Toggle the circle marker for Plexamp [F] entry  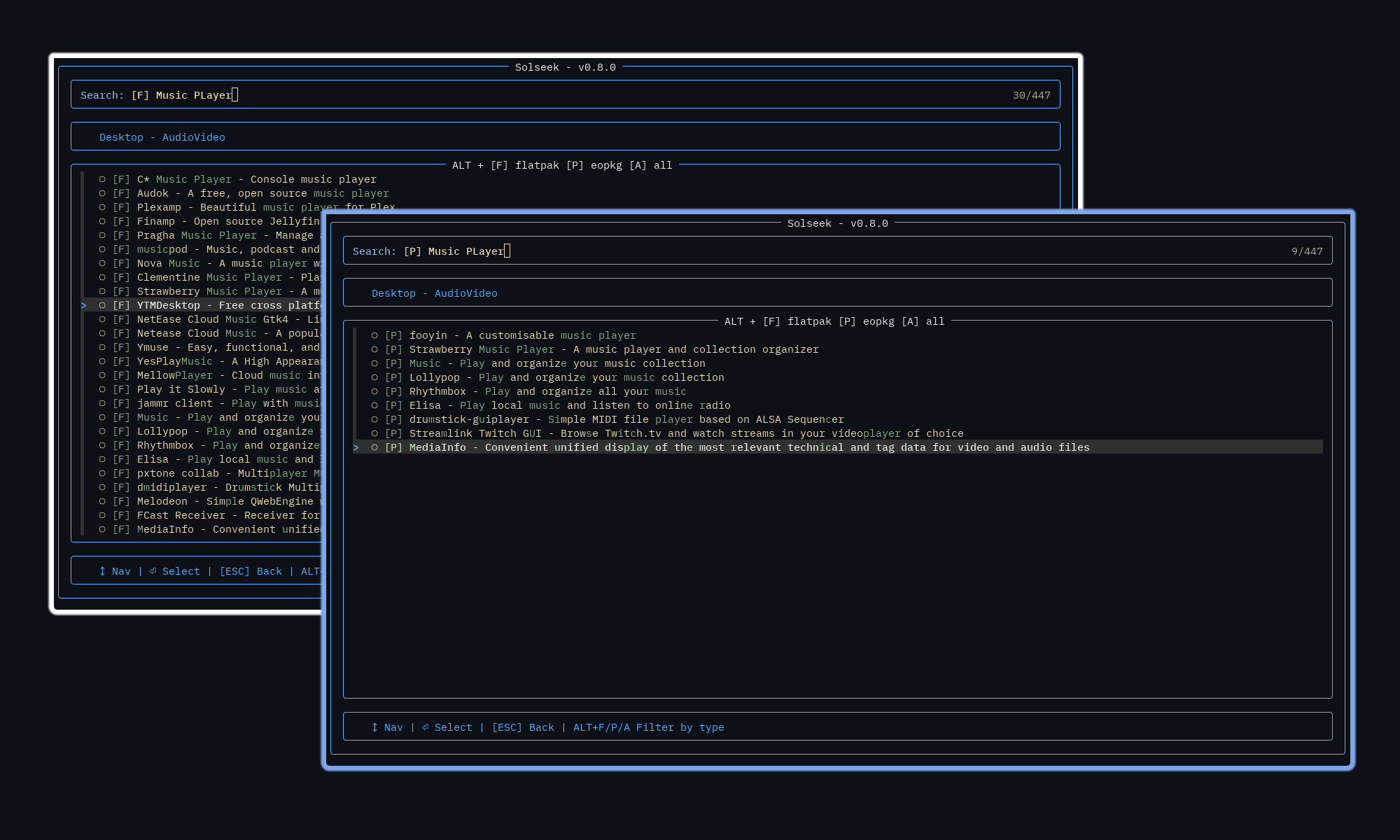[x=102, y=207]
